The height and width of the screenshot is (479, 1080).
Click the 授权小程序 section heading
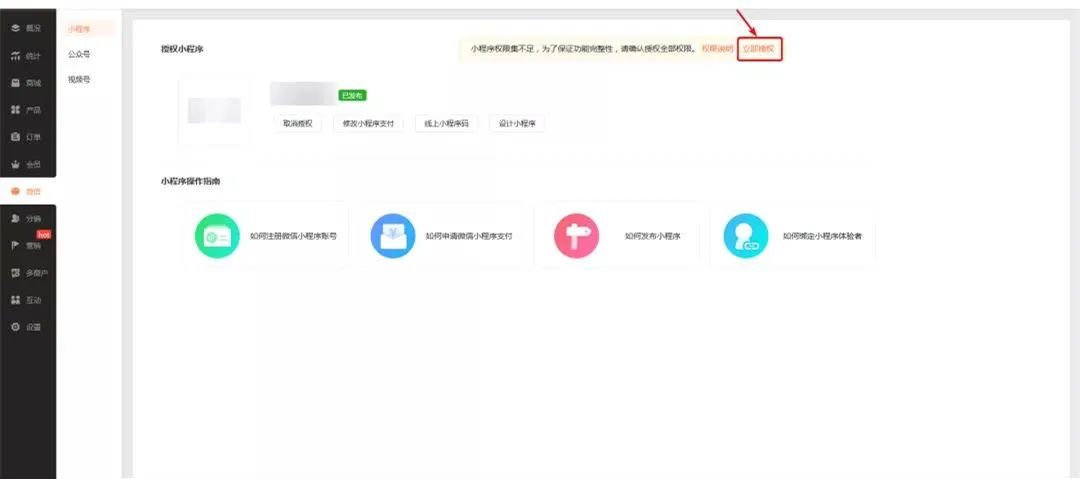click(x=182, y=50)
